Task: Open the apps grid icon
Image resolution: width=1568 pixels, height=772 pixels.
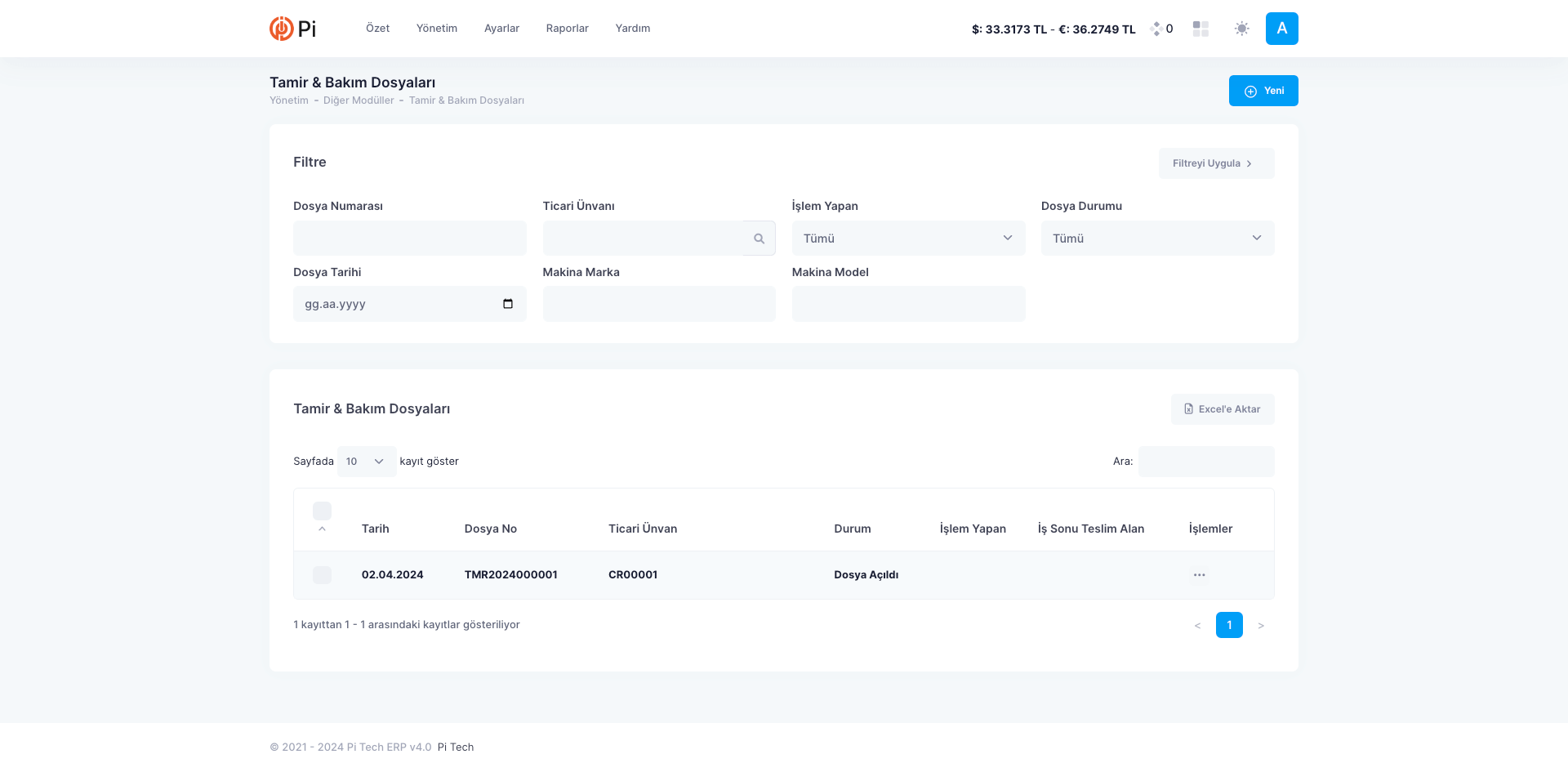Action: 1200,29
